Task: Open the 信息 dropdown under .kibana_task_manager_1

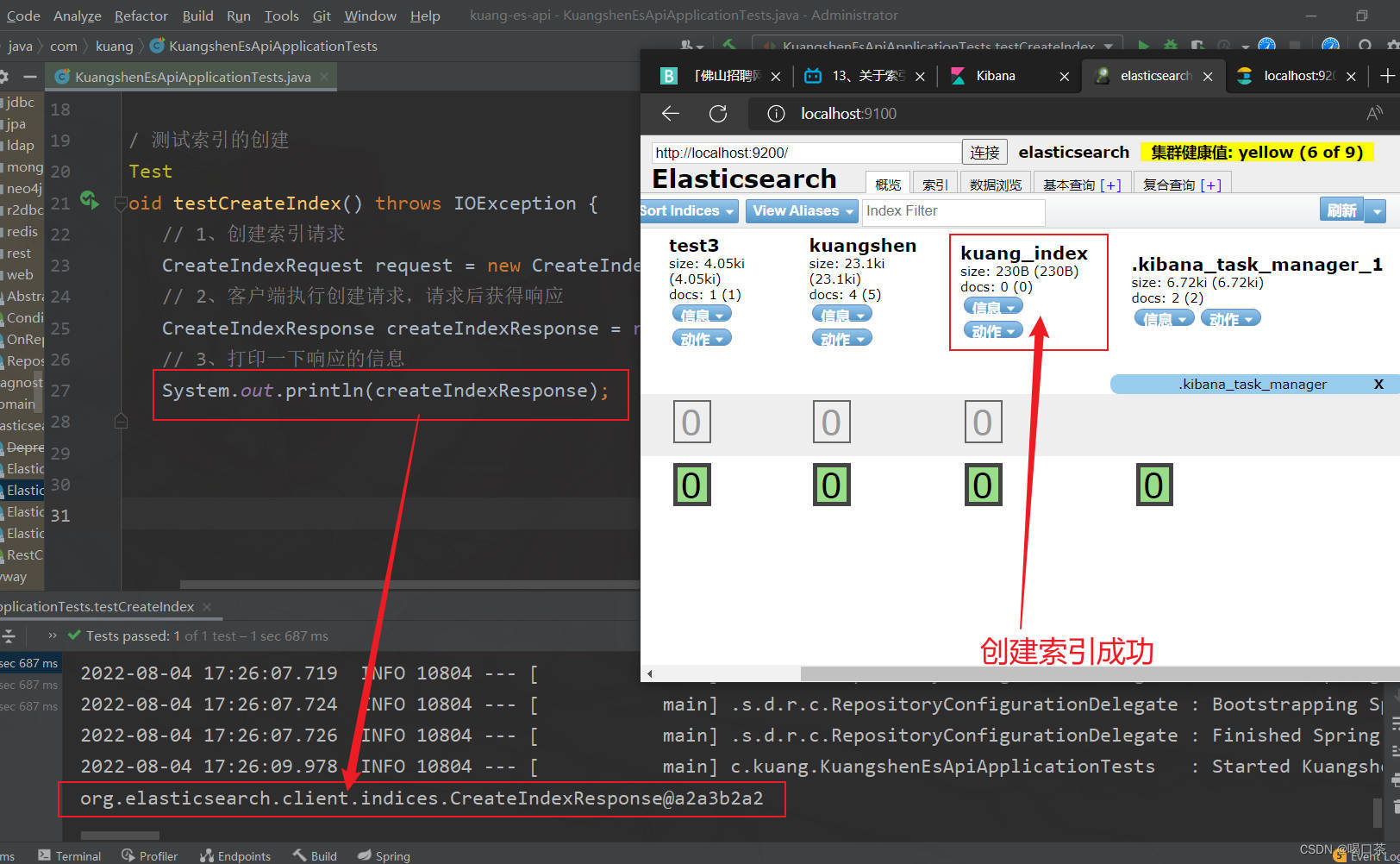Action: click(x=1165, y=319)
